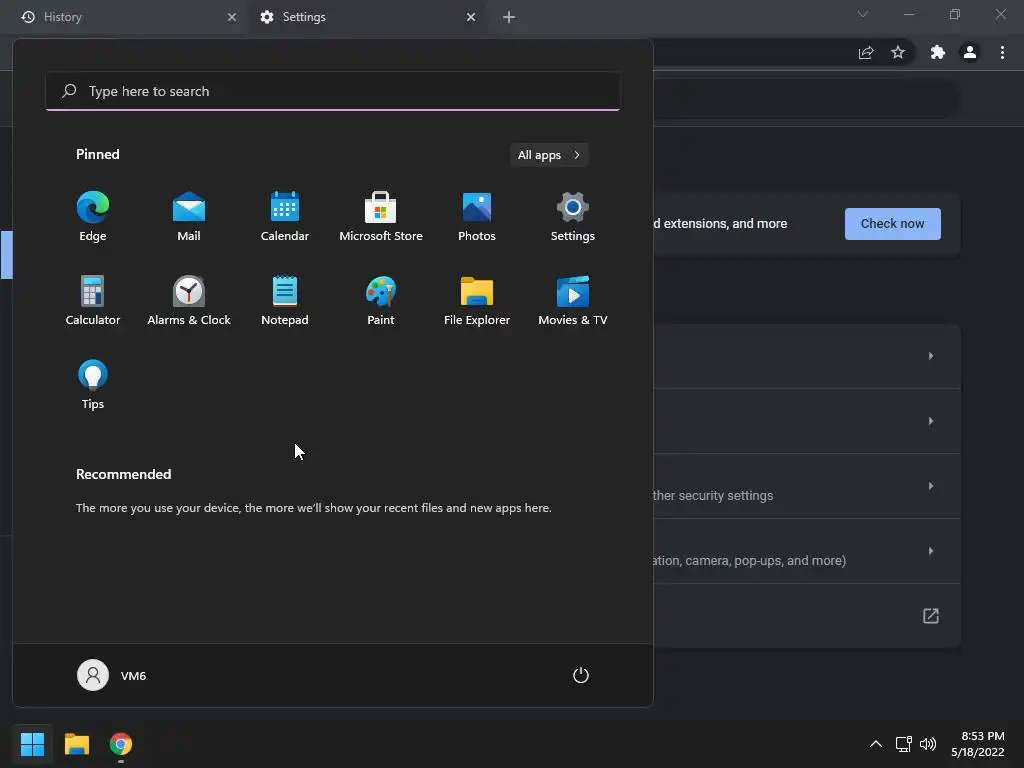
Task: Open the external link icon row in Chrome
Action: [931, 616]
